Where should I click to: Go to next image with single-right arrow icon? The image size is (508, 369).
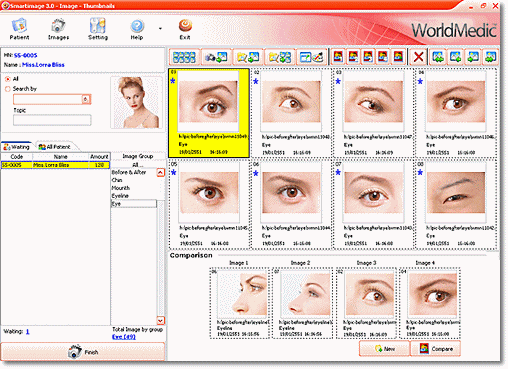[x=473, y=57]
